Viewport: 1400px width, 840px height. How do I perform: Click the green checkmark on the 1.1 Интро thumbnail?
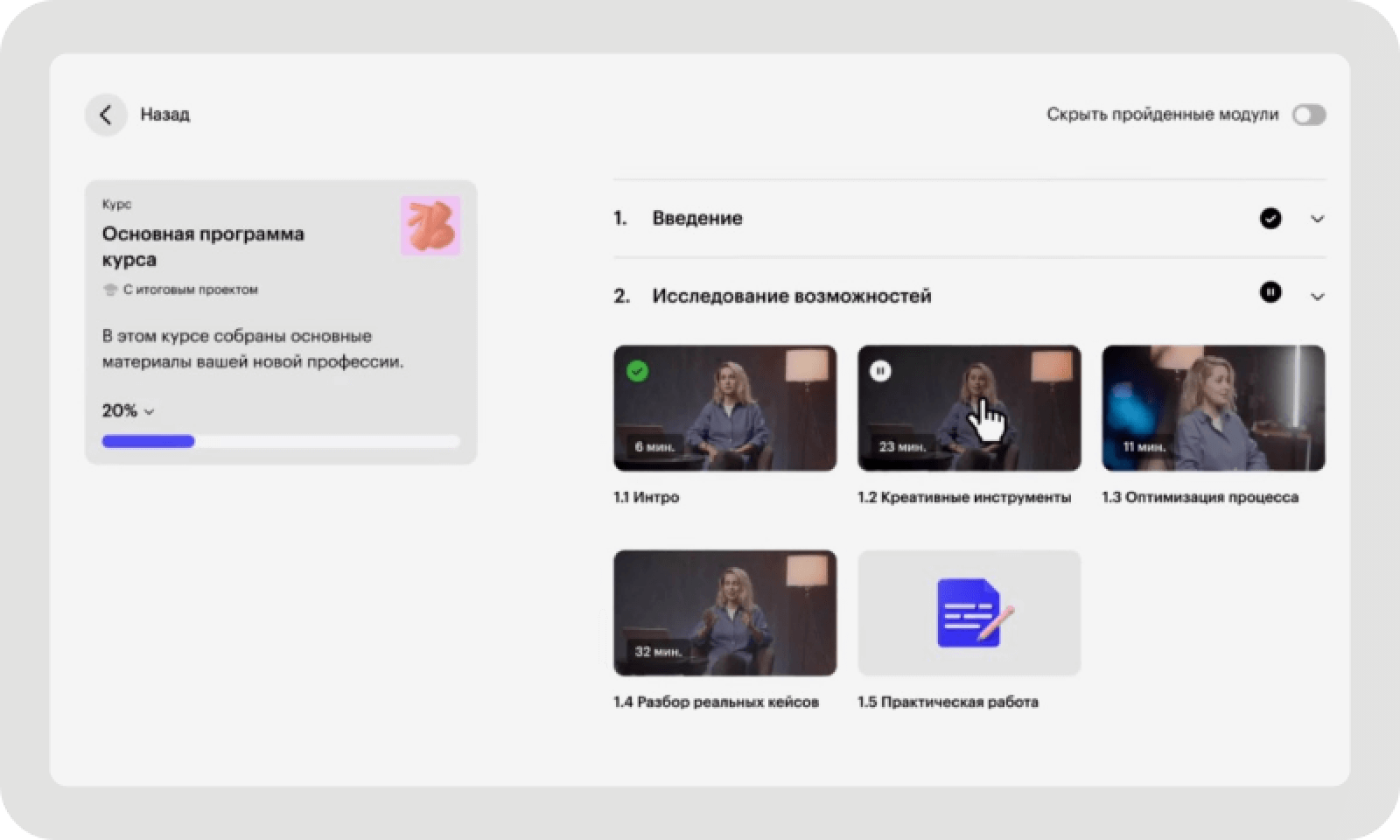(x=637, y=371)
